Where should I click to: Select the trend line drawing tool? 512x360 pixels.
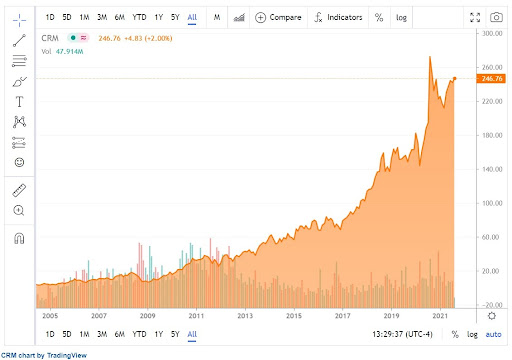point(19,41)
